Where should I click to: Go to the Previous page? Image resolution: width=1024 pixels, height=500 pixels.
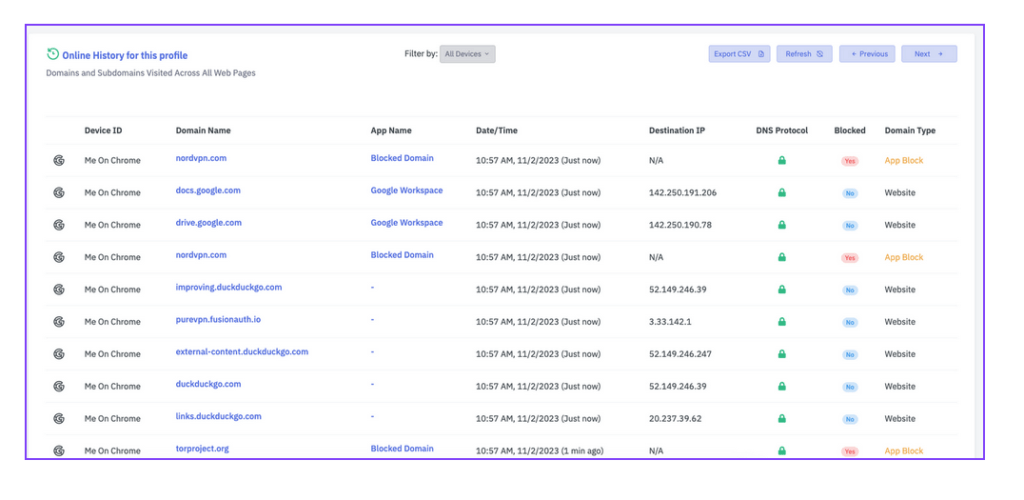(x=866, y=54)
